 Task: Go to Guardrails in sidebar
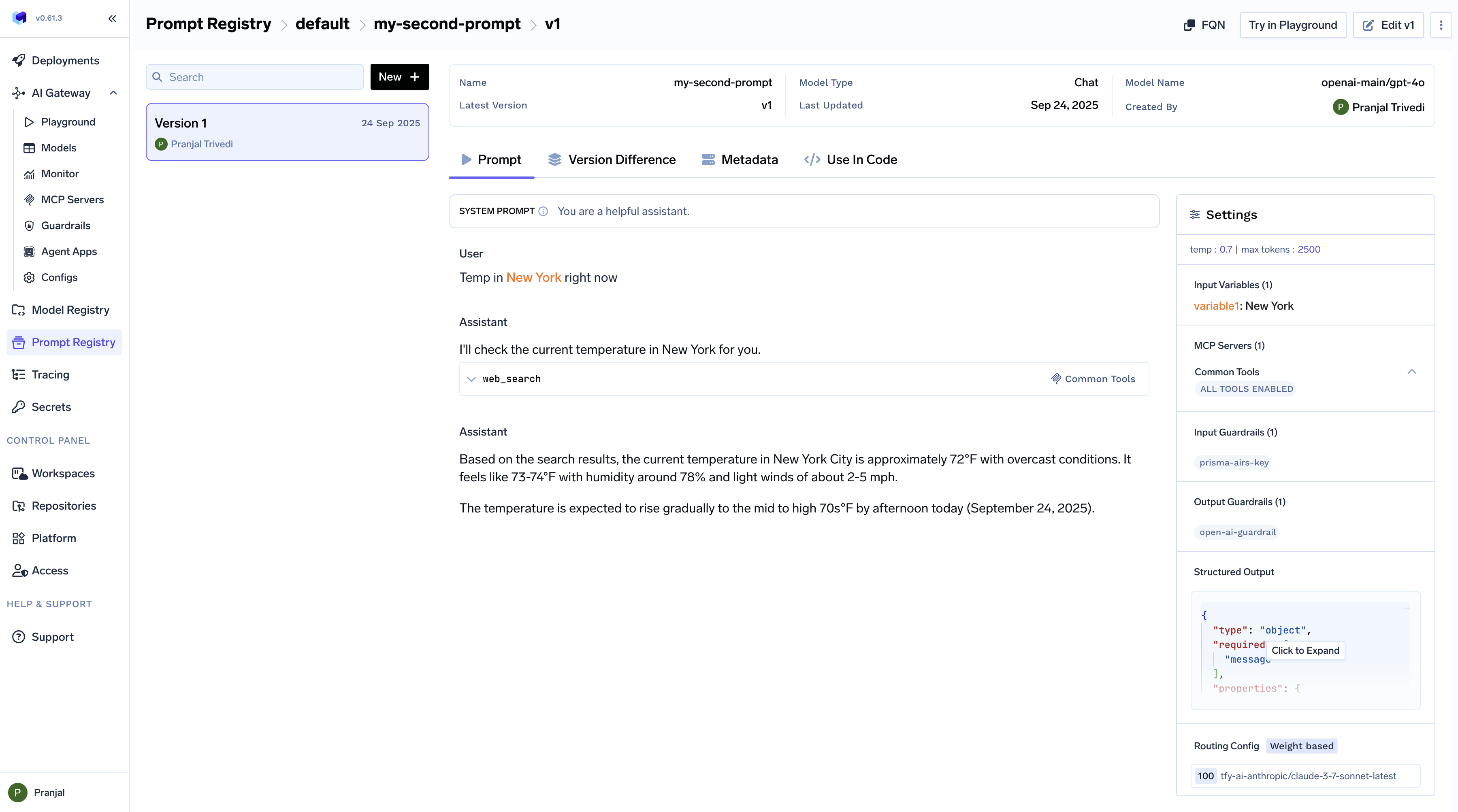coord(66,225)
